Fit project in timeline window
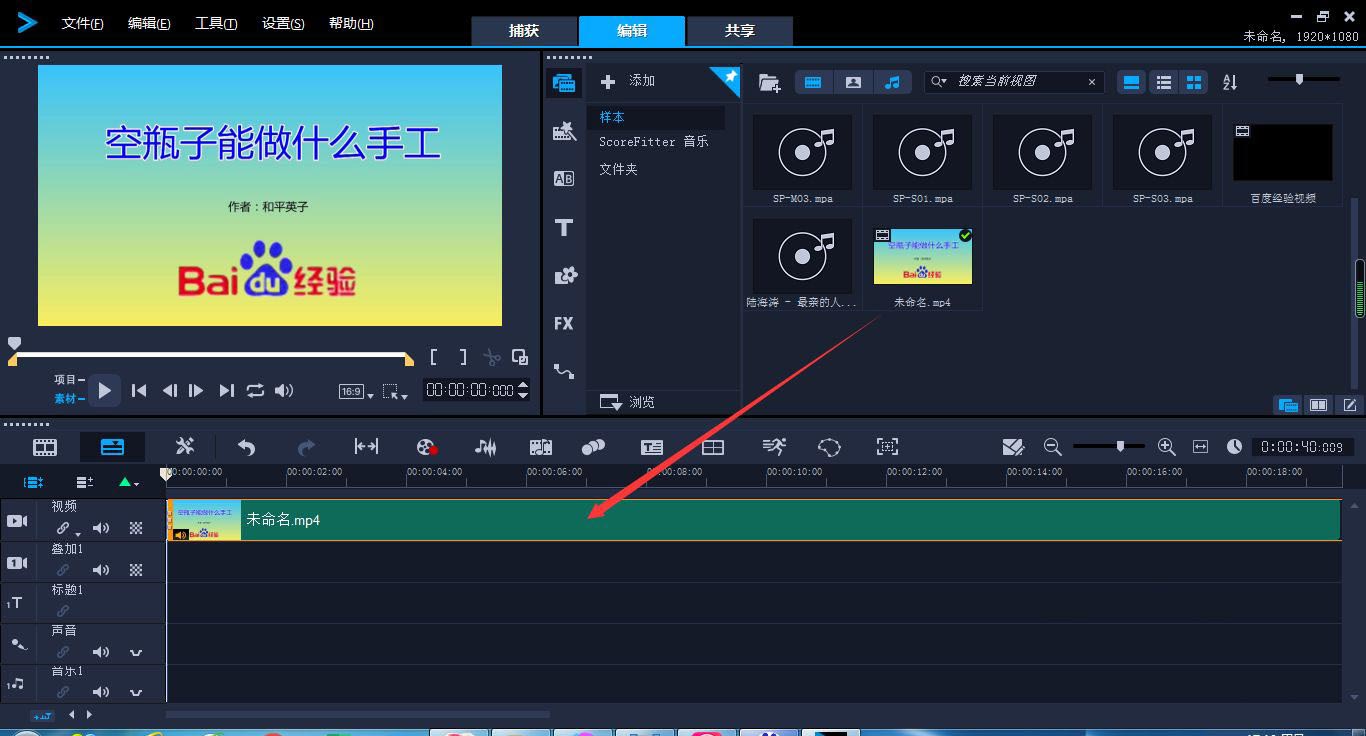Screen dimensions: 1366x736 [1201, 447]
